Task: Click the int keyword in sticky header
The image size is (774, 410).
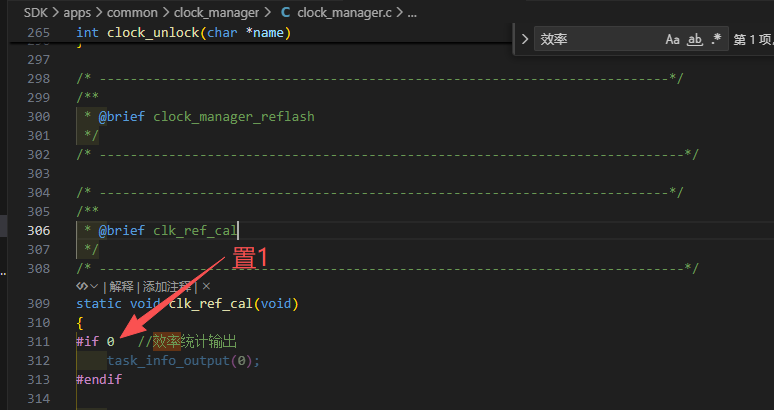Action: click(87, 33)
